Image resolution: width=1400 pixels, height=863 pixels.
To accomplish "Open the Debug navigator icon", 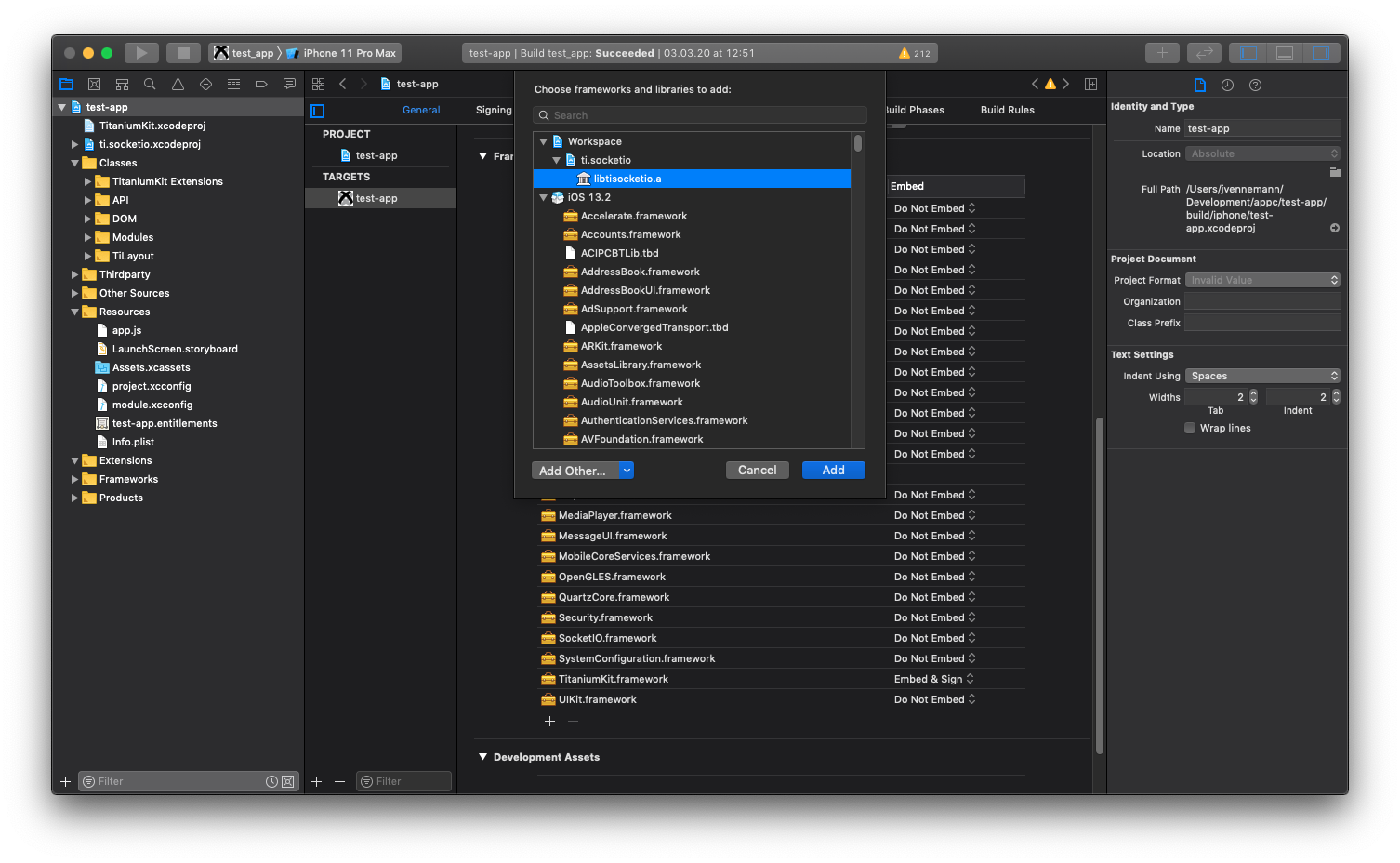I will pos(233,84).
